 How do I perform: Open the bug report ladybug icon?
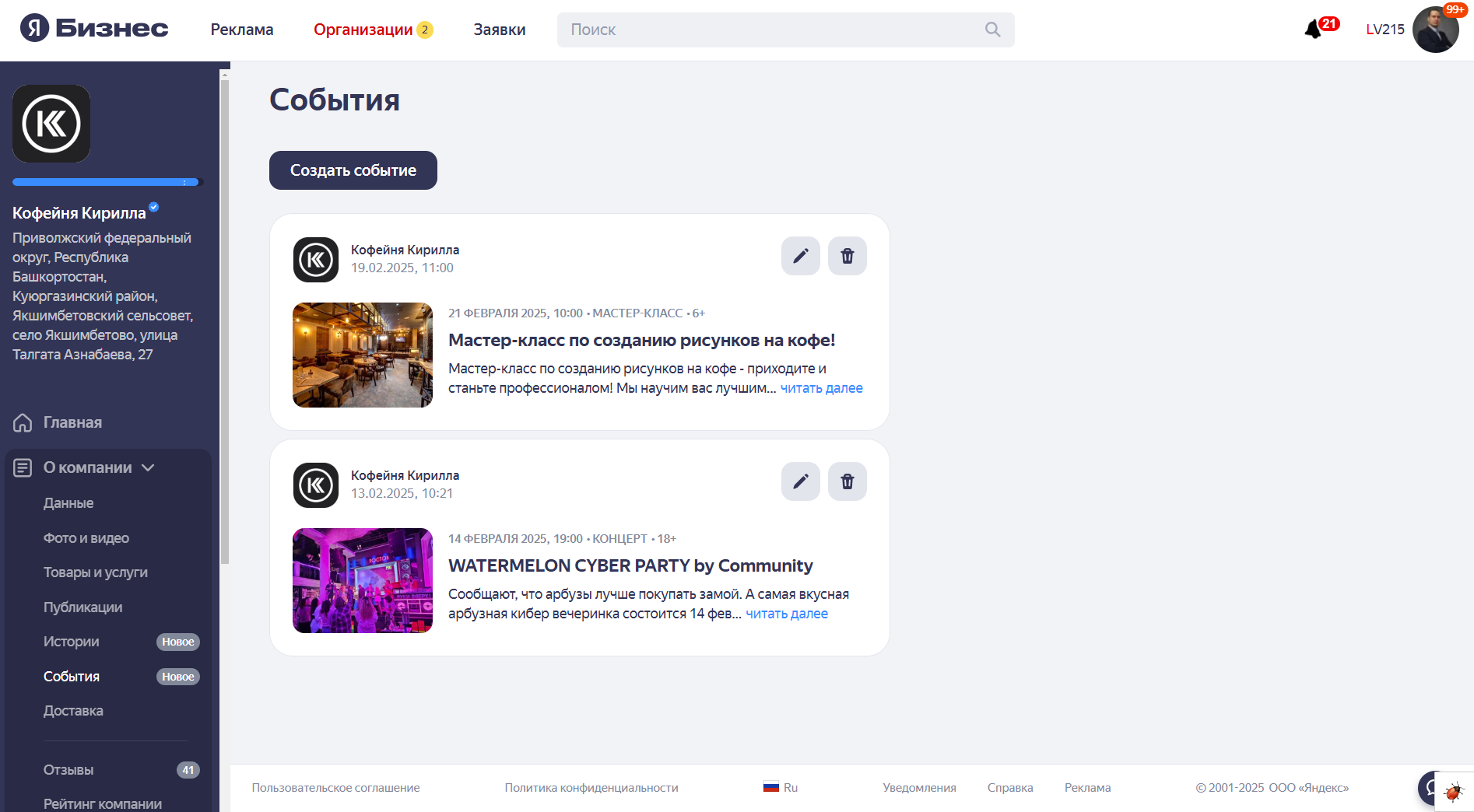coord(1454,792)
